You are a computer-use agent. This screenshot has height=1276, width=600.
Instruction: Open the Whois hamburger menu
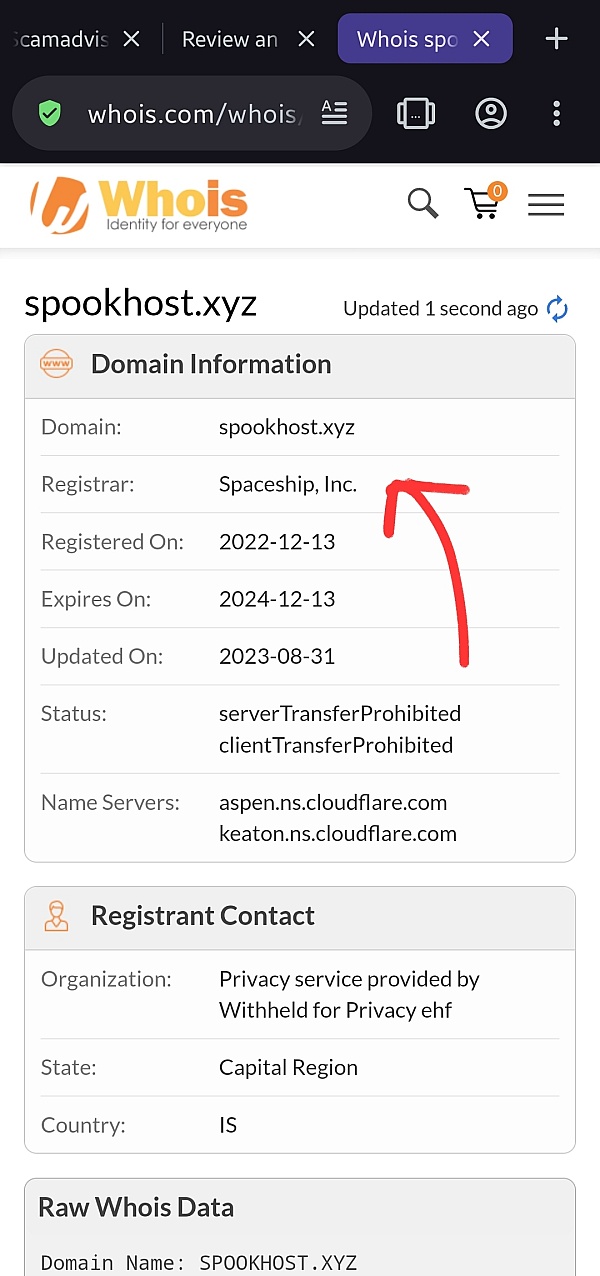click(546, 205)
